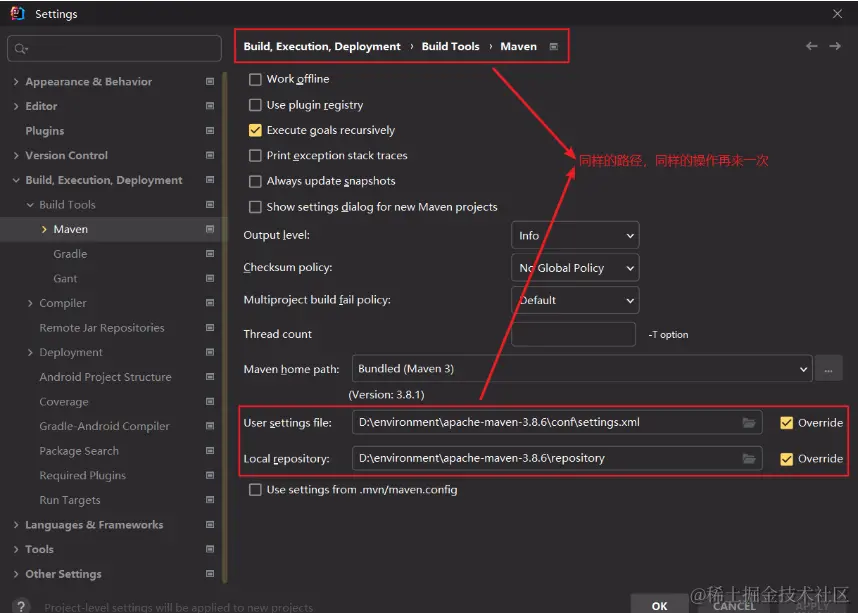Enable Use plugin registry checkbox
The image size is (858, 613).
point(255,105)
